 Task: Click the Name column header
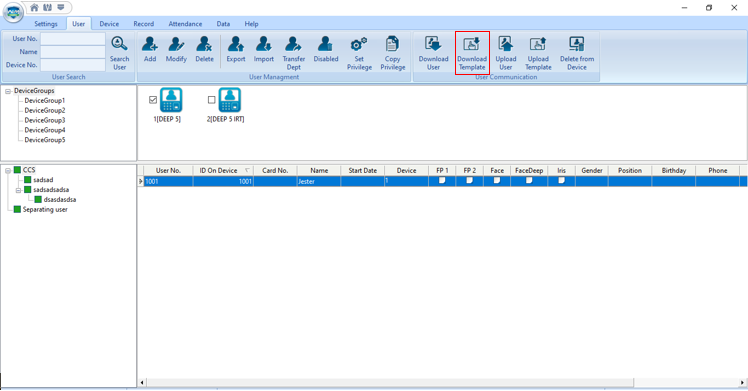coord(319,170)
